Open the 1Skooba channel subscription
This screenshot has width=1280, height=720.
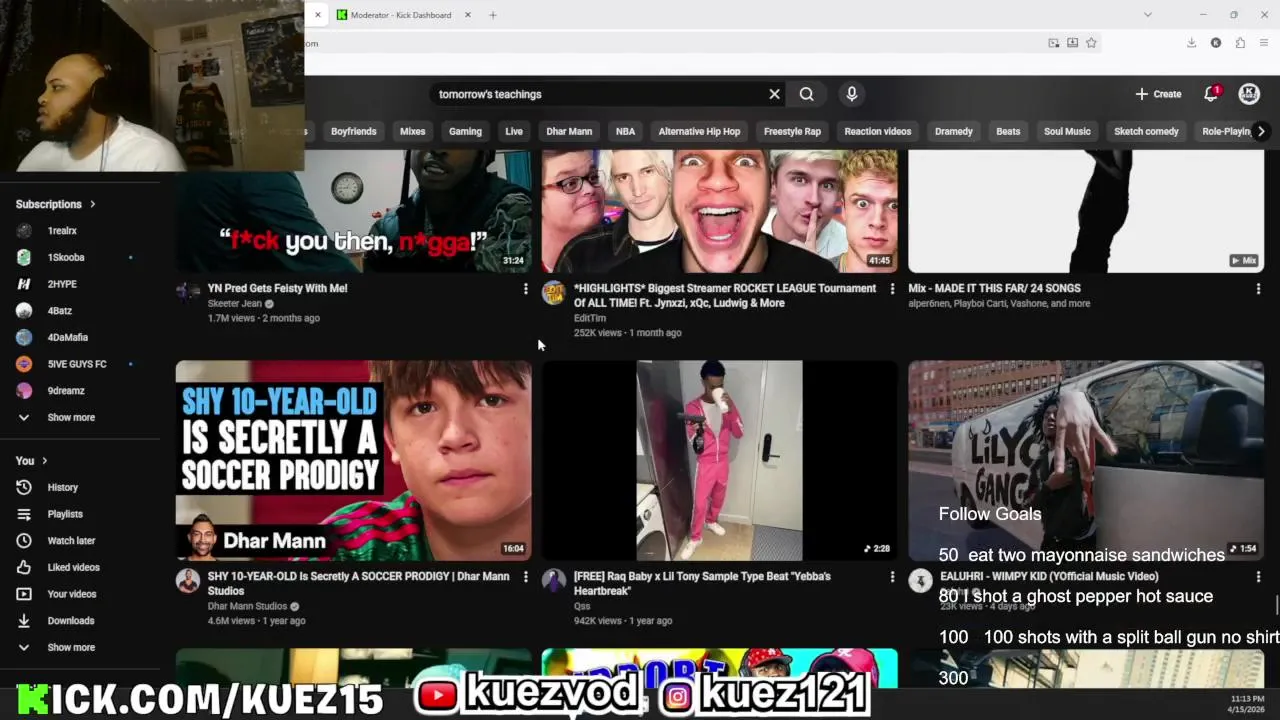click(x=80, y=257)
